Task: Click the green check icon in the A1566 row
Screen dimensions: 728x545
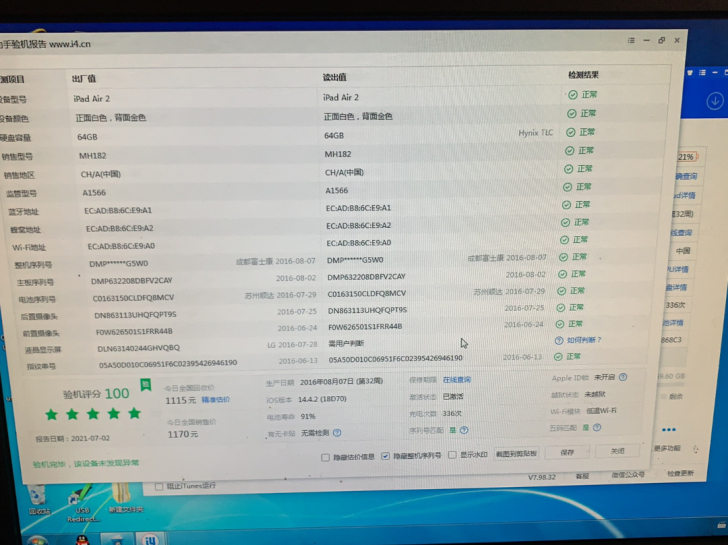Action: coord(567,187)
